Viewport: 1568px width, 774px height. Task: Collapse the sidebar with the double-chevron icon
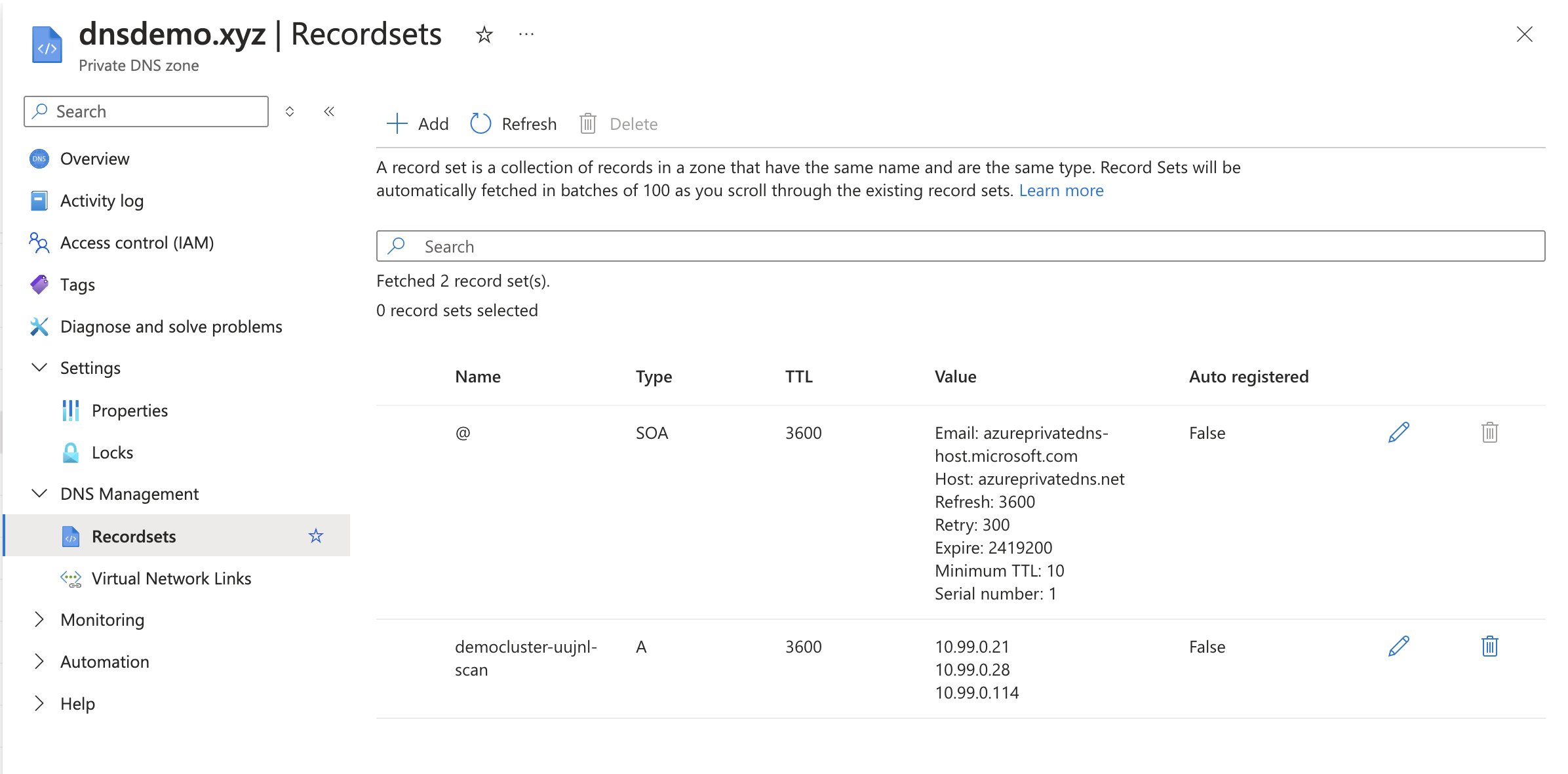pos(328,112)
